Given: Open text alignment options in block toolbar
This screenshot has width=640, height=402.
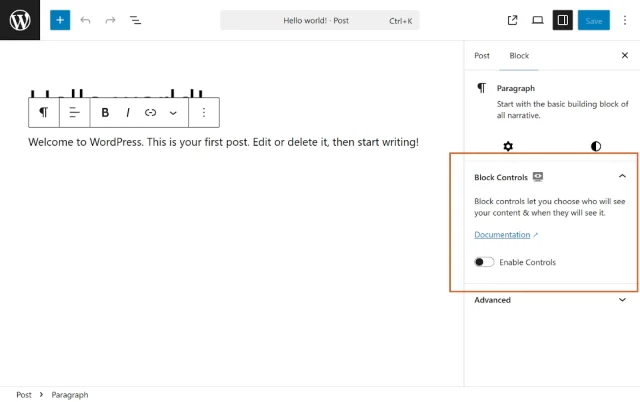Looking at the screenshot, I should 74,112.
